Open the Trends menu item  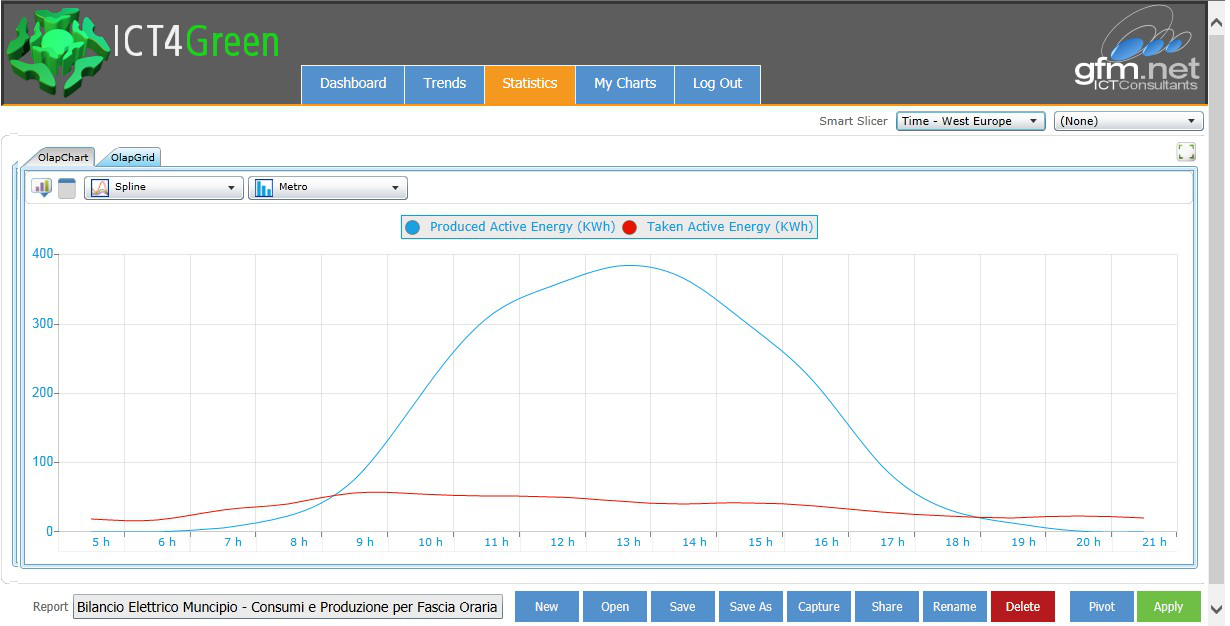click(444, 84)
